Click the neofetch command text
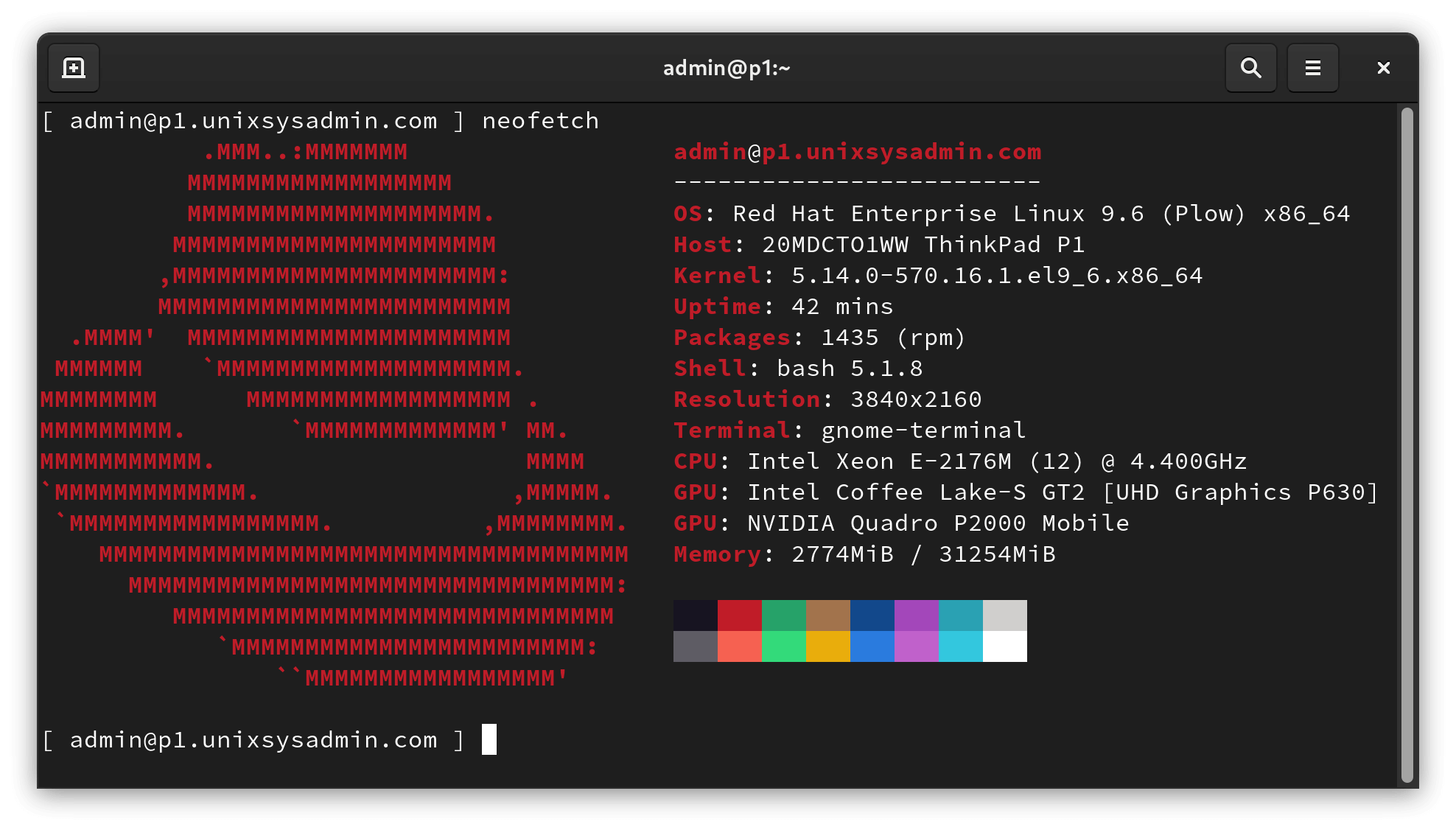The image size is (1456, 830). (541, 120)
